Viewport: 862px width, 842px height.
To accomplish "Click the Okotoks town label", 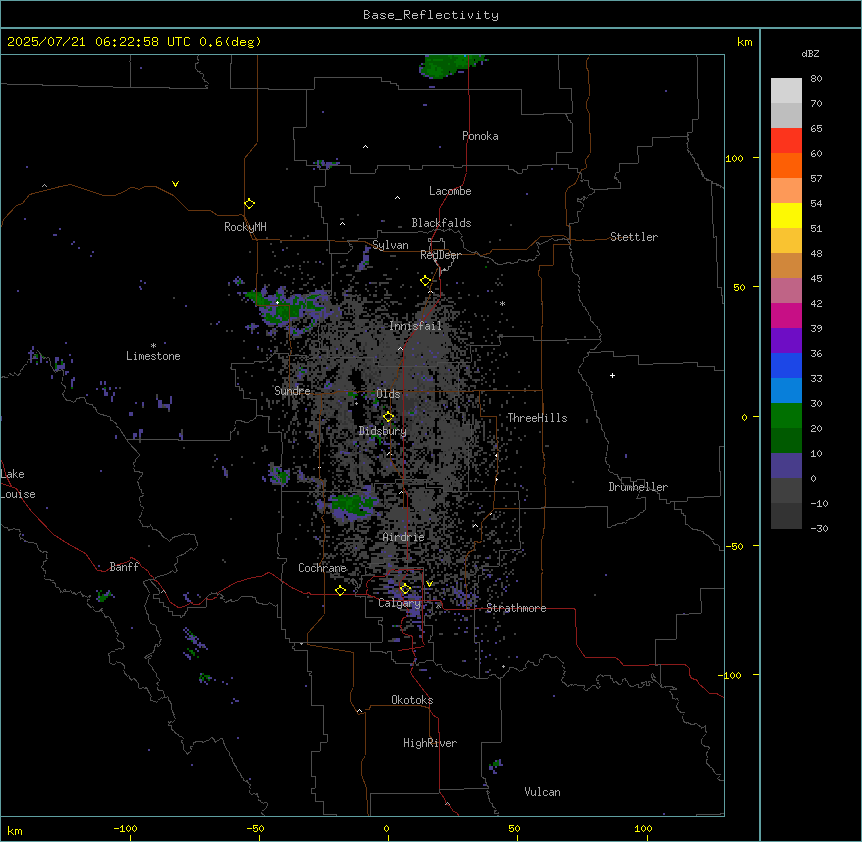I will click(412, 700).
